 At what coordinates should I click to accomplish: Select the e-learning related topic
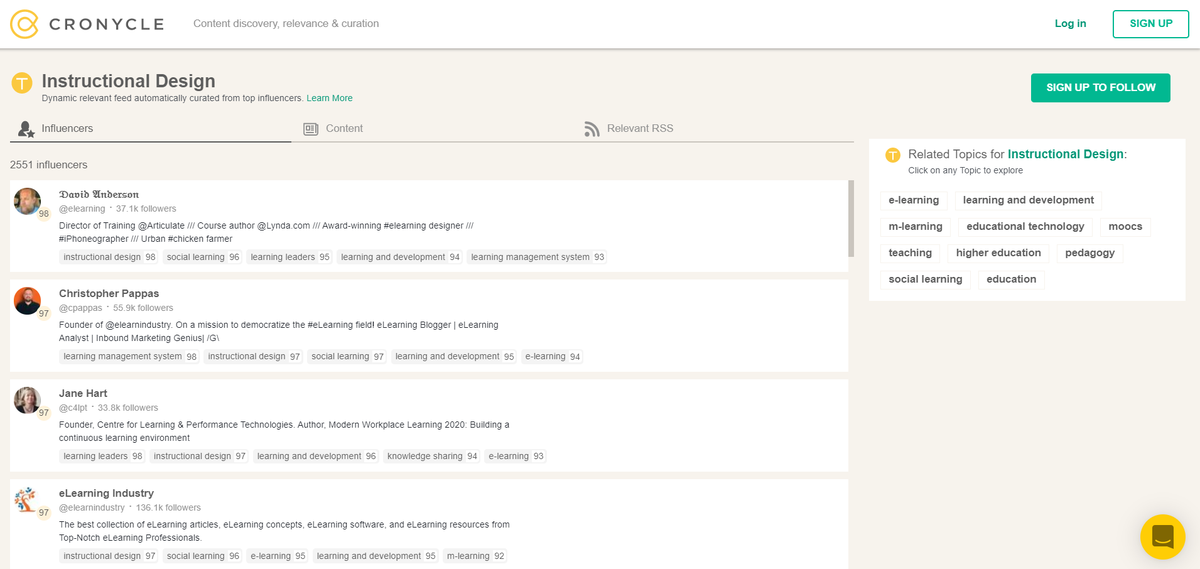pos(914,200)
